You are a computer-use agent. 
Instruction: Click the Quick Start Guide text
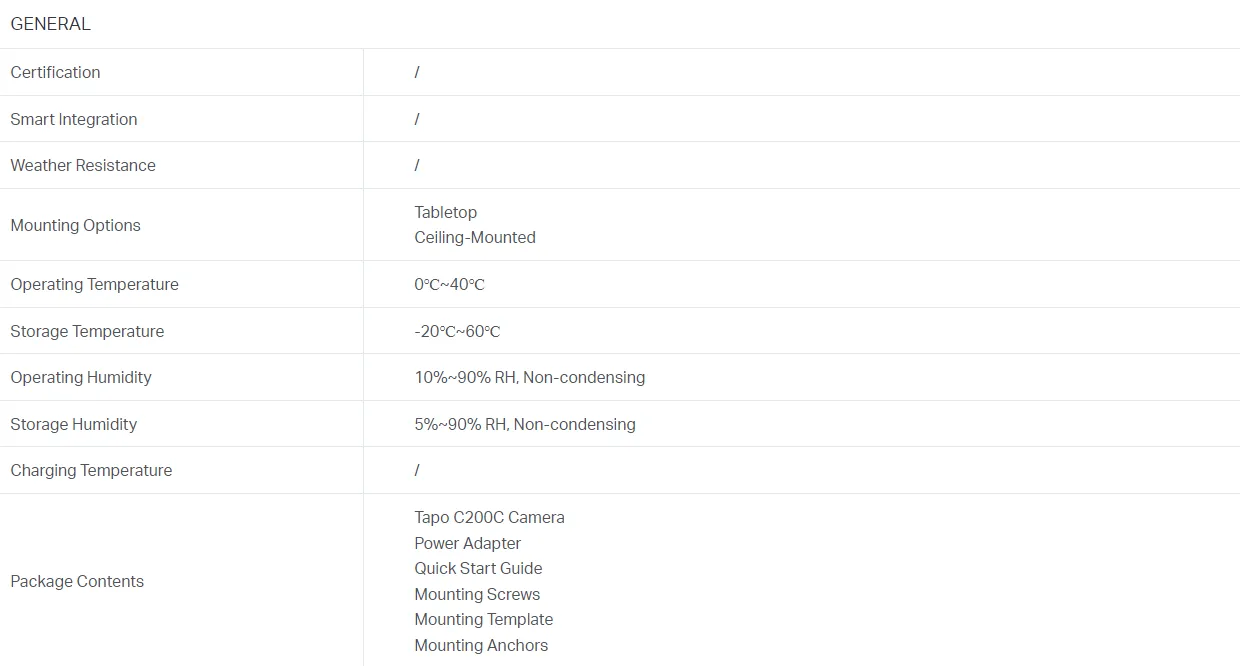[x=478, y=568]
